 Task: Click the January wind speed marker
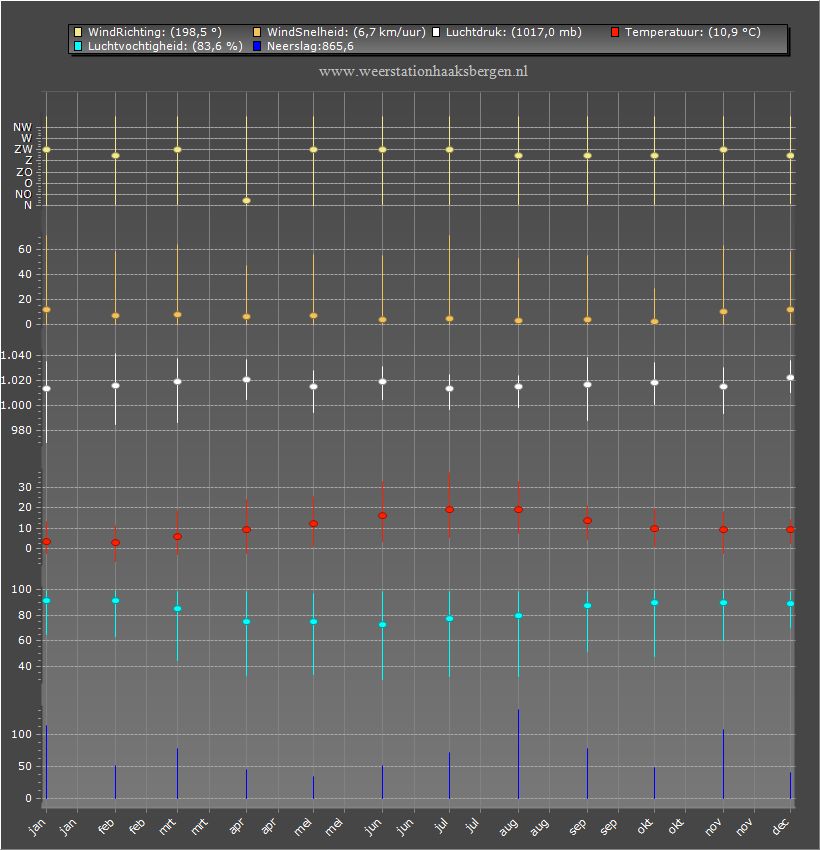[x=47, y=310]
